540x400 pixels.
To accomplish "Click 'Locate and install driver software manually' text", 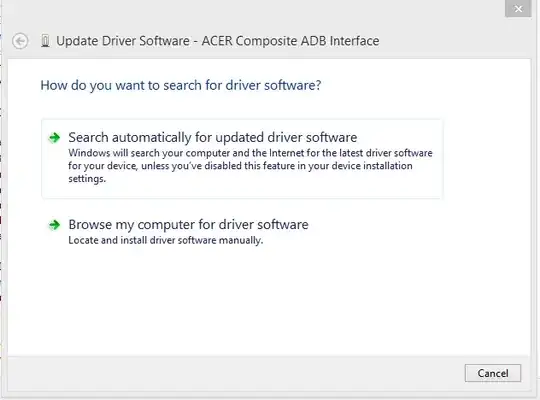I will [x=166, y=240].
